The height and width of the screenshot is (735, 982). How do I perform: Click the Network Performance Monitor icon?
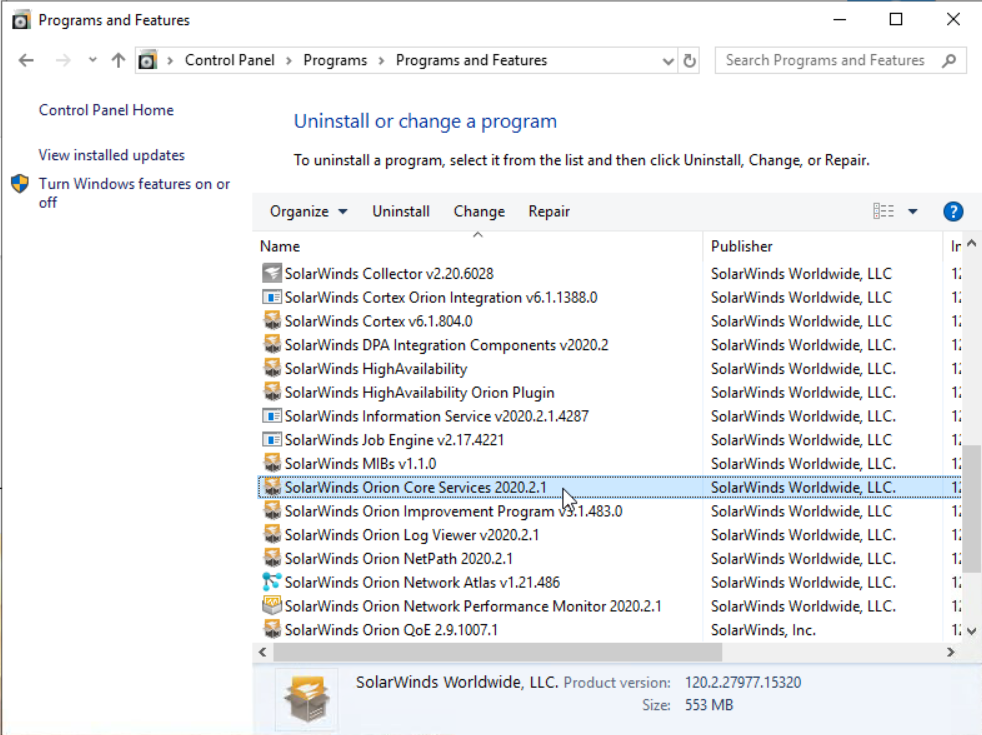pyautogui.click(x=271, y=607)
